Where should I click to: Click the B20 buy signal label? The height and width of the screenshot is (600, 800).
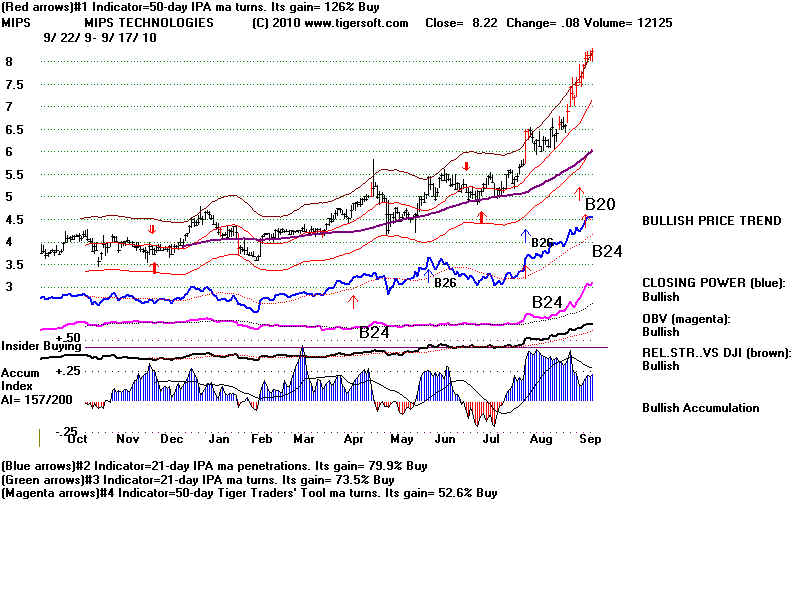[x=602, y=206]
